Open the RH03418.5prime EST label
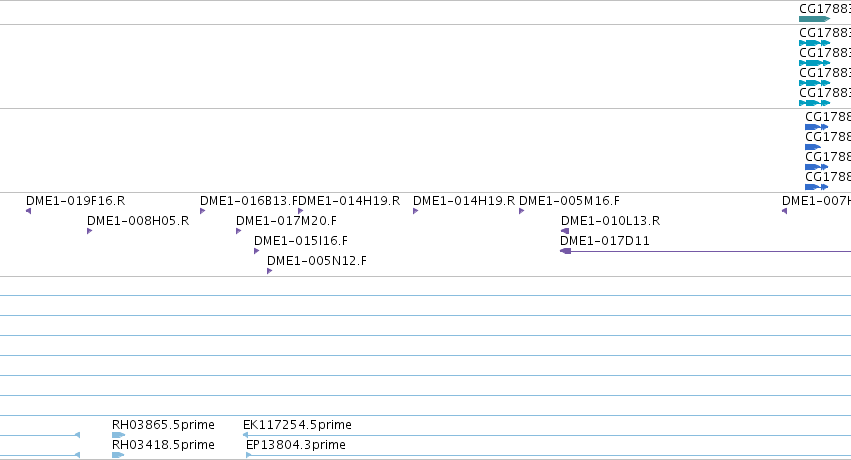851x460 pixels. coord(163,445)
